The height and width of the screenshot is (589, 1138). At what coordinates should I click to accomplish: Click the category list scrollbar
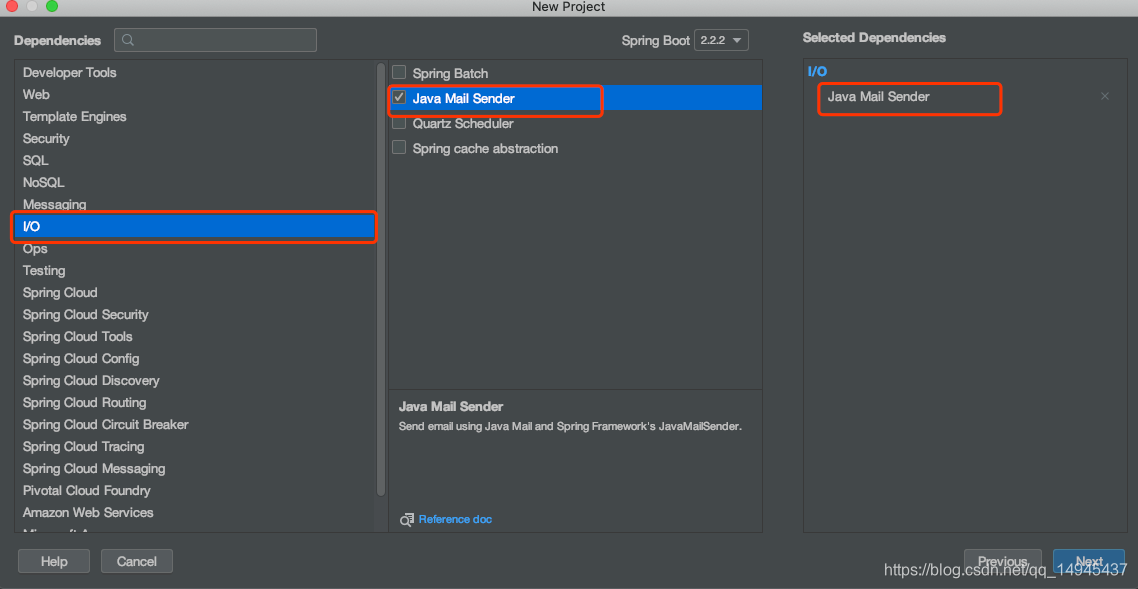[x=381, y=279]
